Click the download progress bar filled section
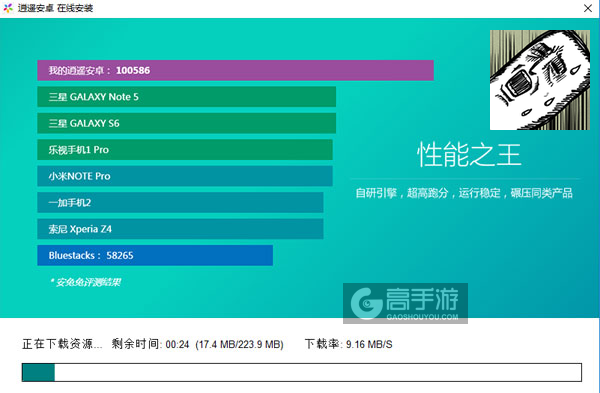The width and height of the screenshot is (600, 393). [38, 372]
